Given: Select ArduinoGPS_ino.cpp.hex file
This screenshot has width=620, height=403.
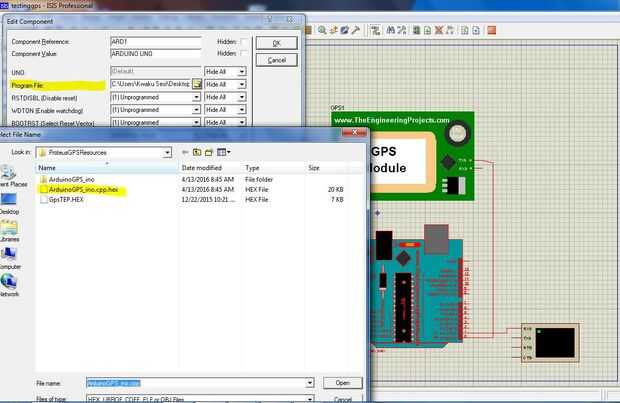Looking at the screenshot, I should (x=83, y=190).
